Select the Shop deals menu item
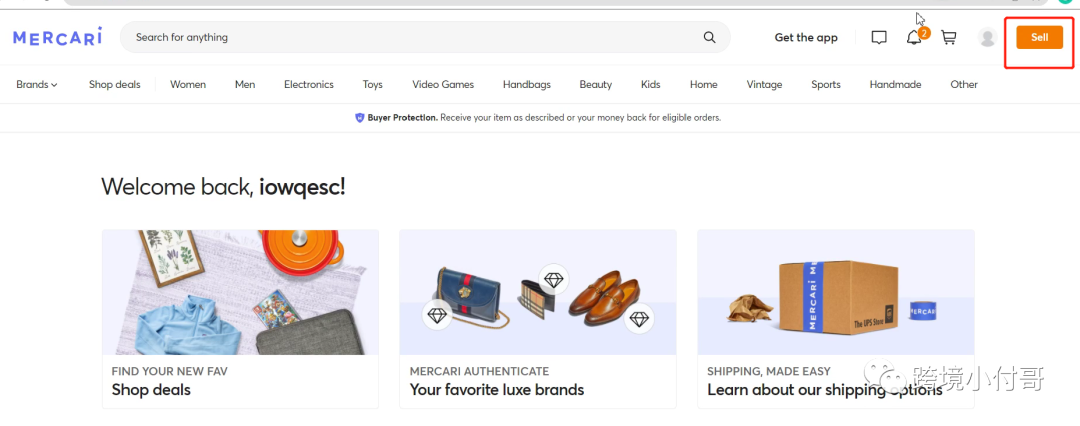Screen dimensions: 1080x426 [x=114, y=84]
